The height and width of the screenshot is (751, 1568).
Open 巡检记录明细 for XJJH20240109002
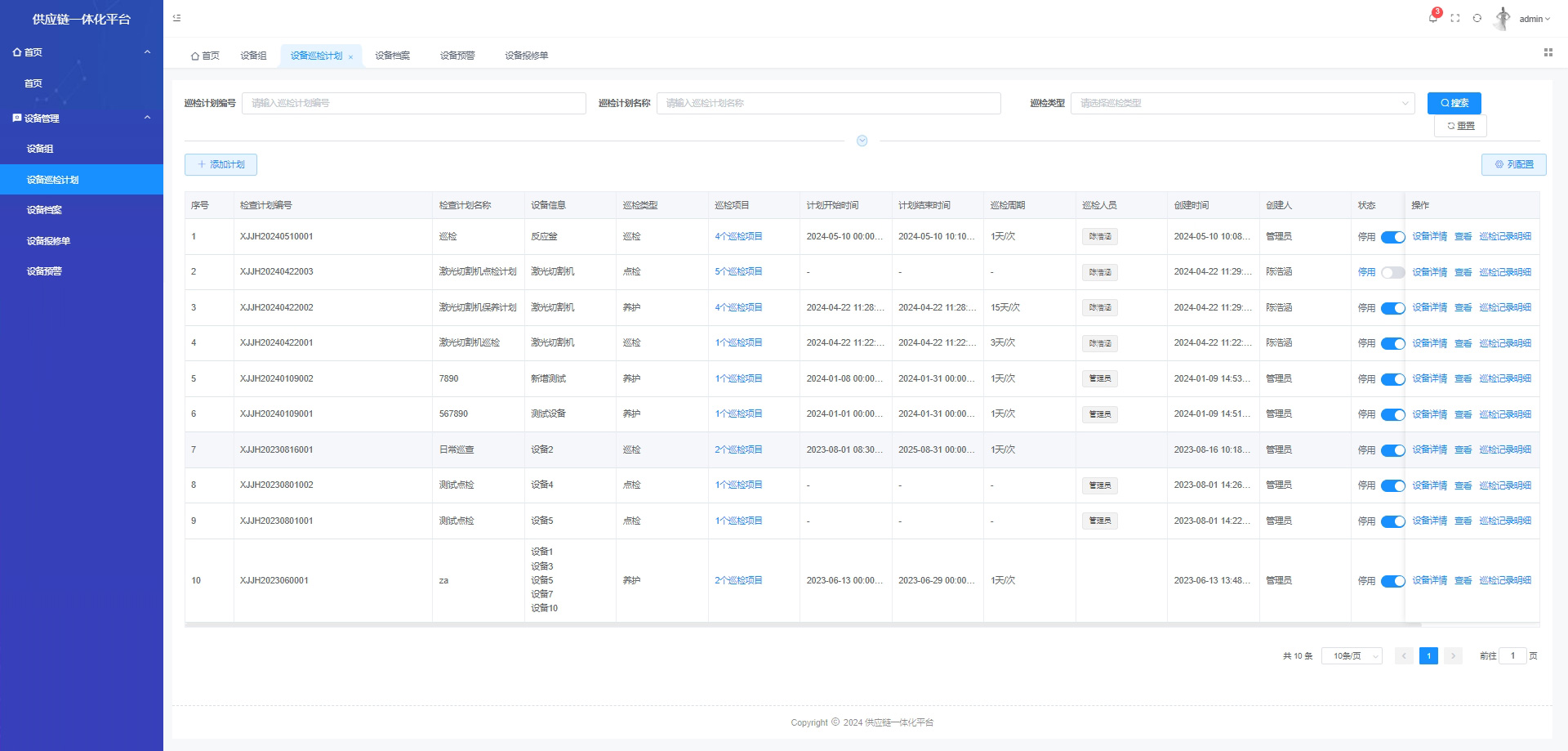tap(1505, 378)
